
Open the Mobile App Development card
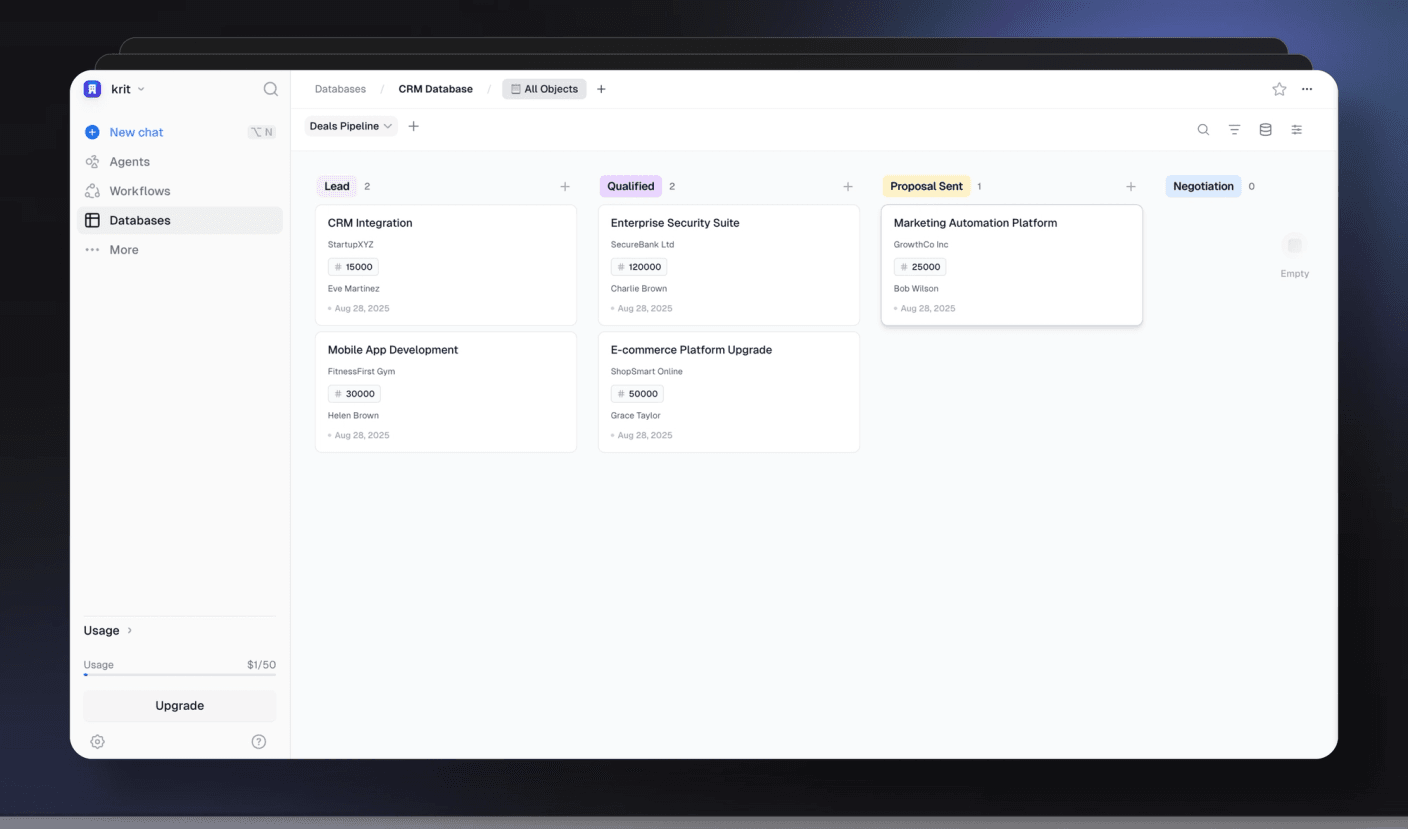pyautogui.click(x=446, y=392)
